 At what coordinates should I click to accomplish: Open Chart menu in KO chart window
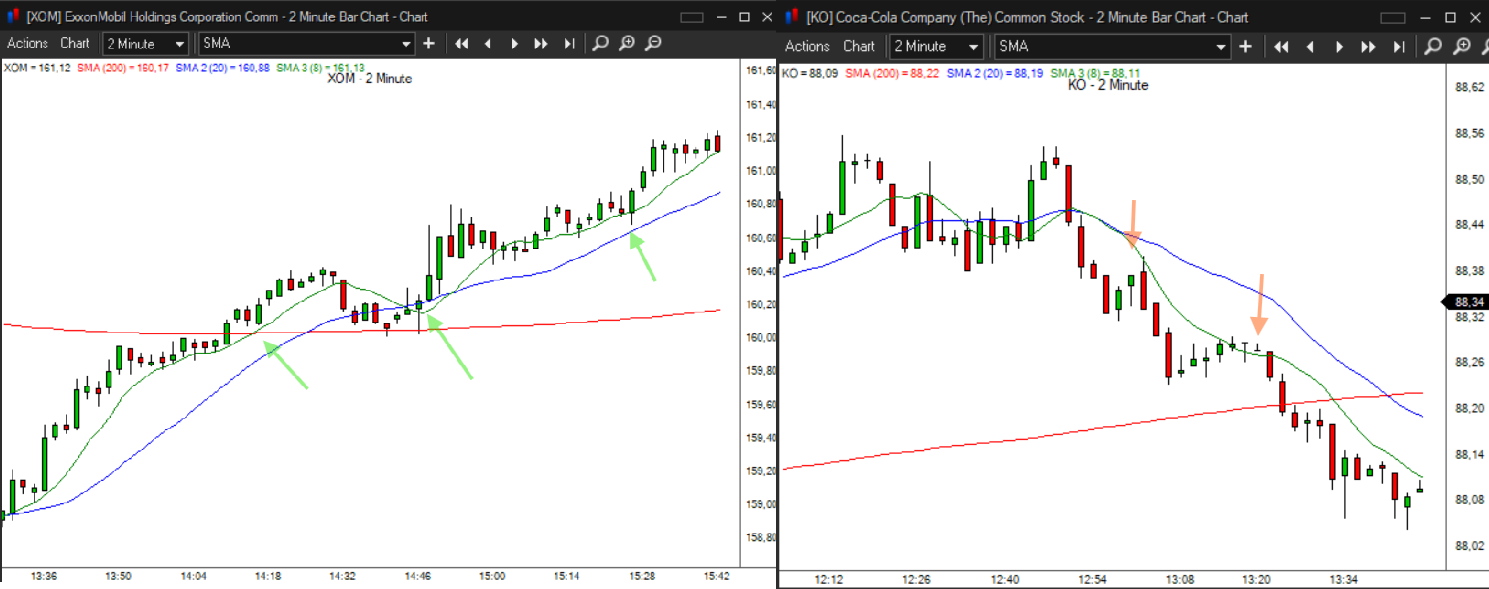[x=859, y=46]
